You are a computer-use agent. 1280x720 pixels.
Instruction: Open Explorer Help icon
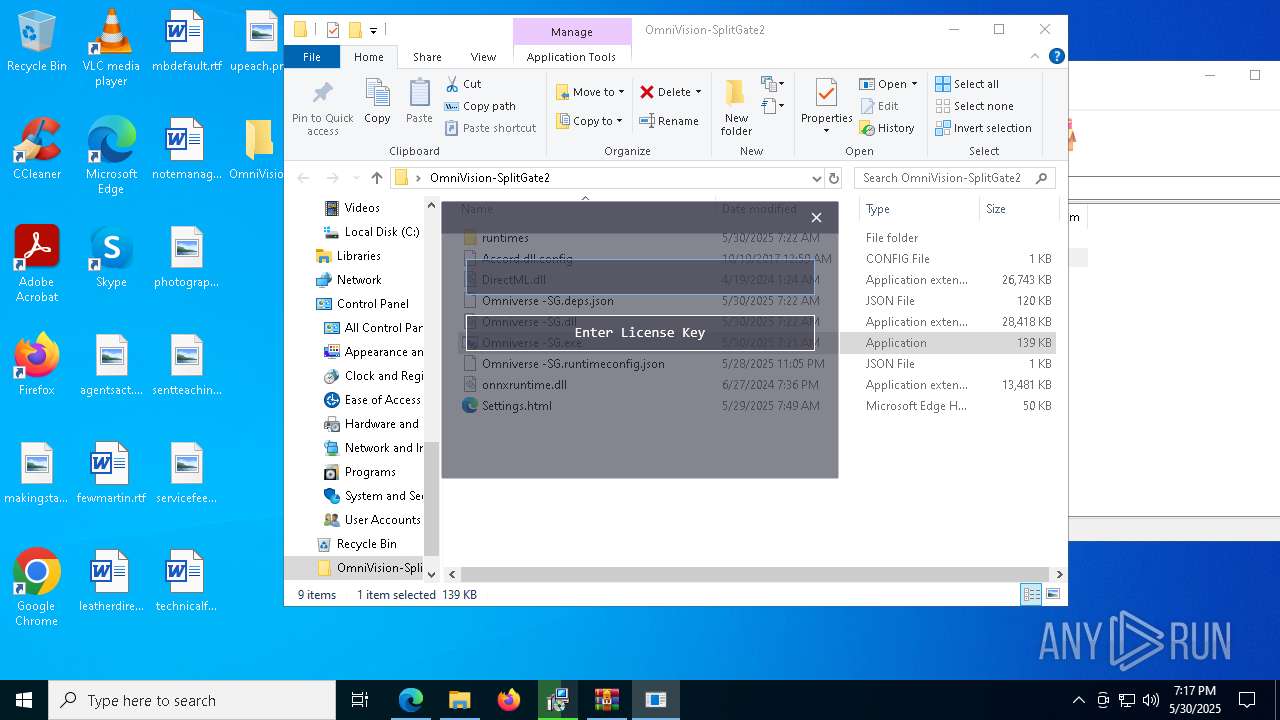pos(1056,57)
